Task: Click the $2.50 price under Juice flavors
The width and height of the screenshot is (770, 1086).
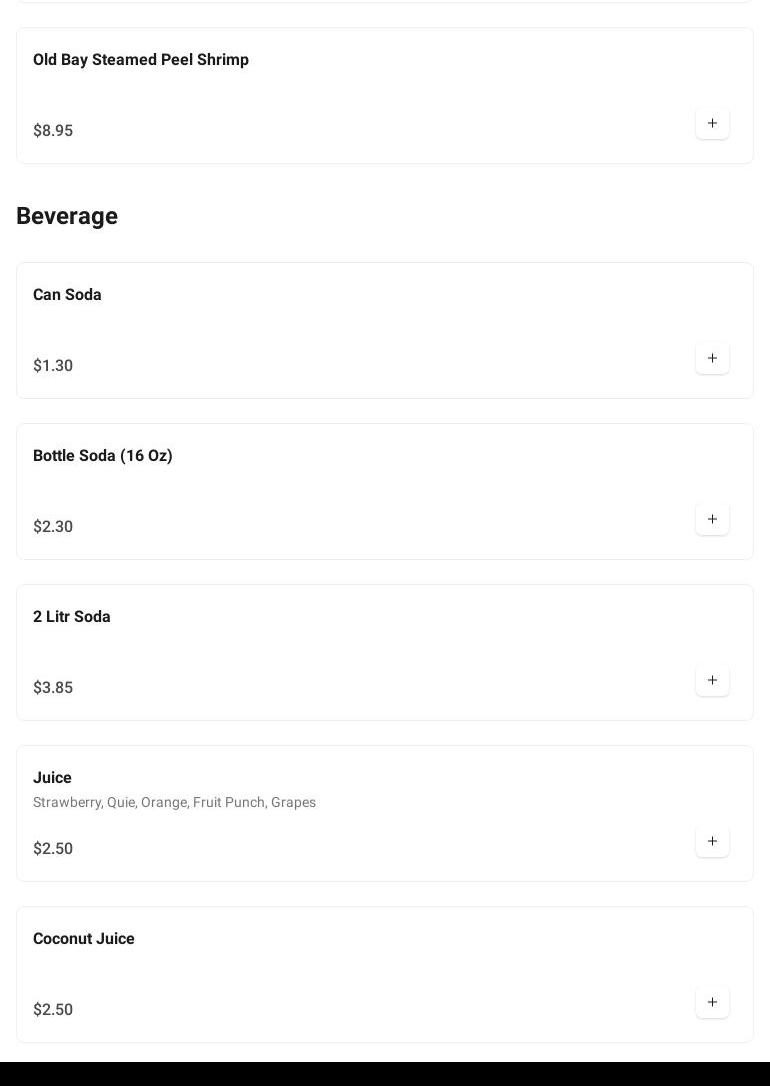Action: pyautogui.click(x=53, y=849)
